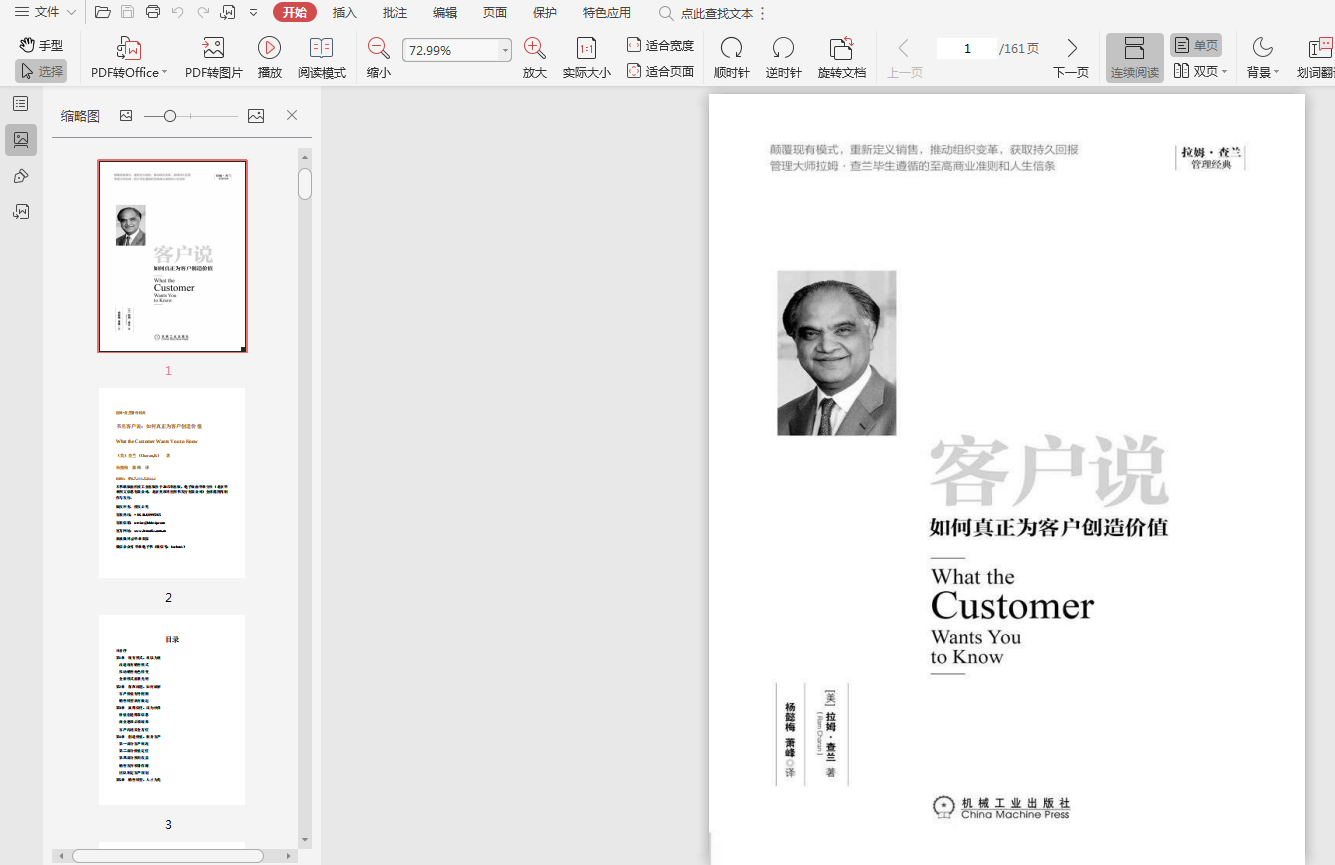Click the PDF转图片 convert to image icon
The width and height of the screenshot is (1335, 865).
[x=213, y=48]
